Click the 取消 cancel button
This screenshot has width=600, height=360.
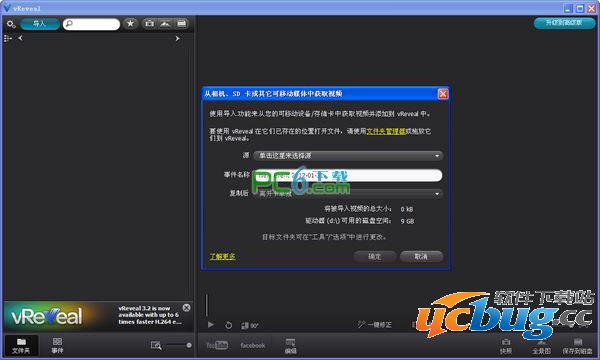421,256
